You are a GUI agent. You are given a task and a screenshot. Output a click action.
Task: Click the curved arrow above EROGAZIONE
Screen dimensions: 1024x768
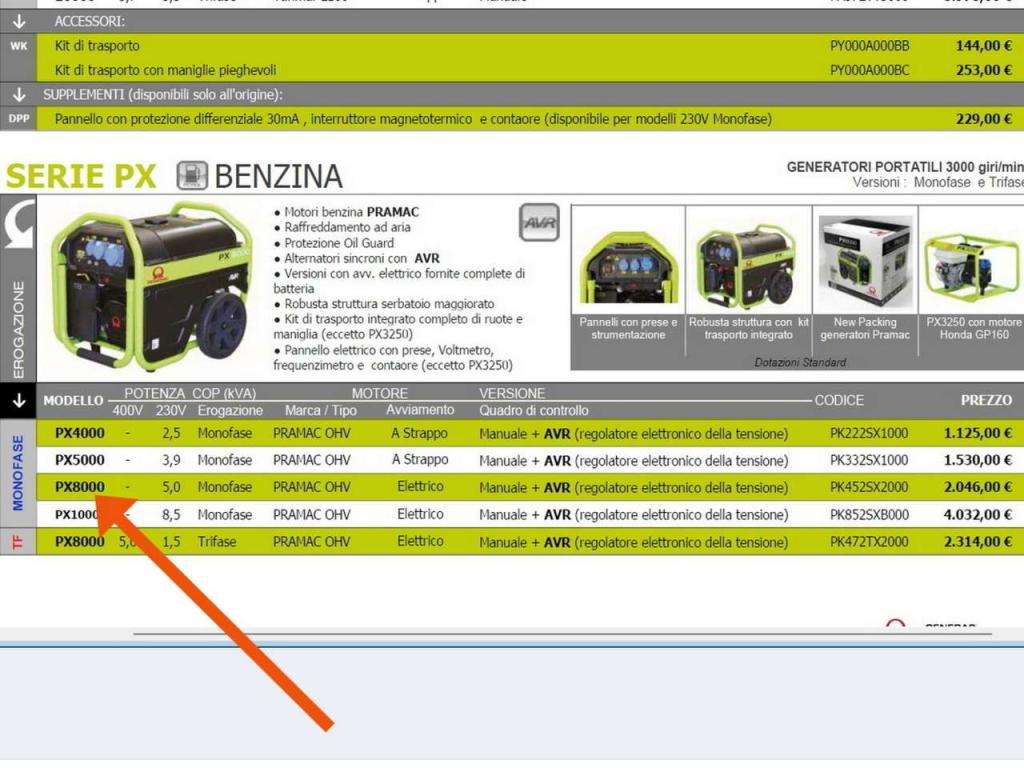19,225
